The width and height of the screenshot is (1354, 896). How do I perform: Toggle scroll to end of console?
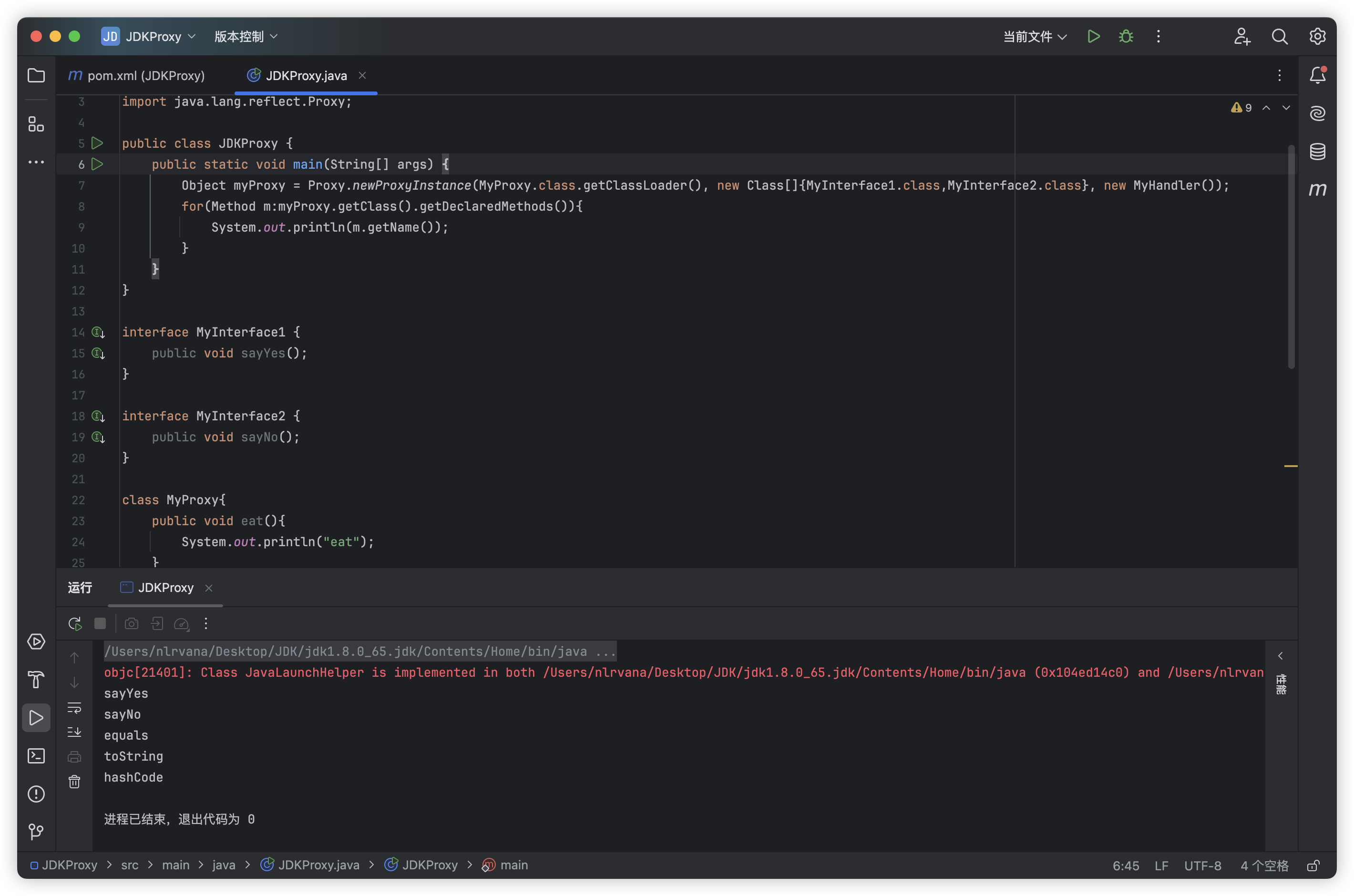(x=74, y=732)
